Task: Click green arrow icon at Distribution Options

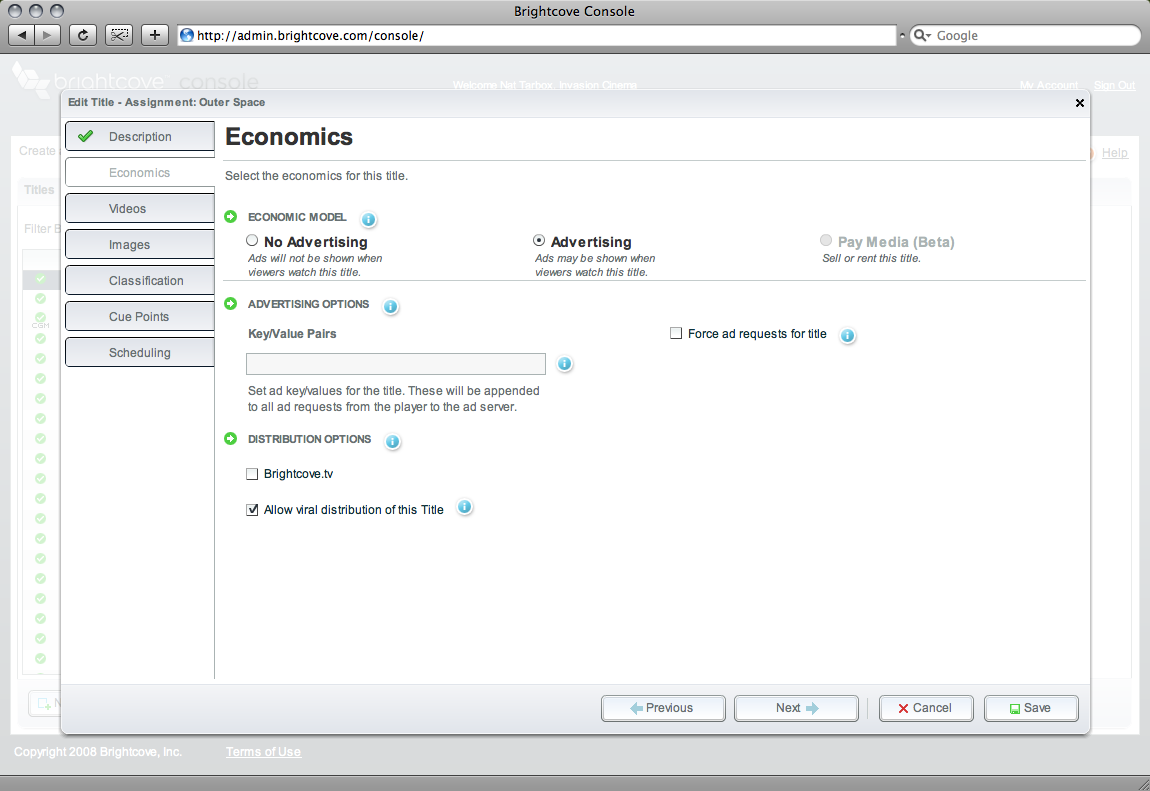Action: [231, 438]
